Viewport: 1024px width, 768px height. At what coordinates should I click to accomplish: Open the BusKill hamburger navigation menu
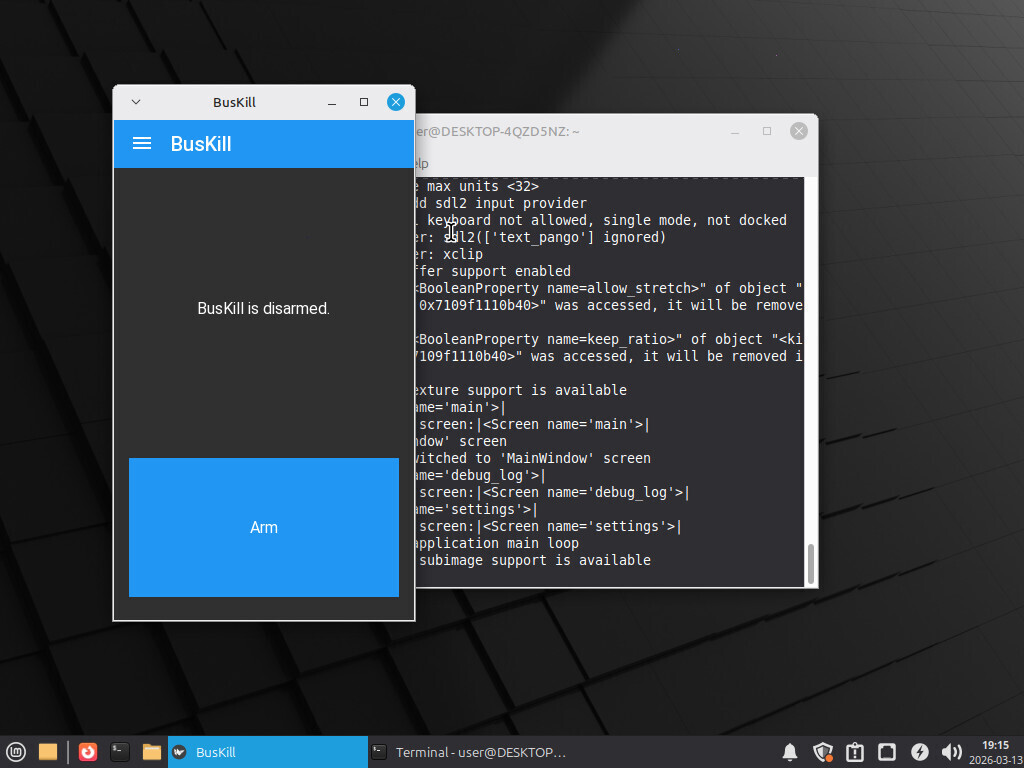[142, 144]
